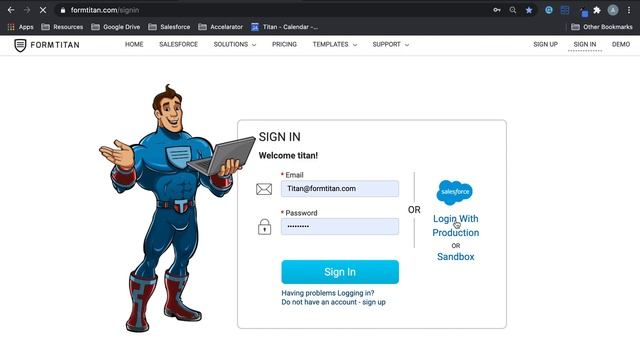Open the Chrome three-dot menu
The height and width of the screenshot is (360, 640).
(629, 10)
